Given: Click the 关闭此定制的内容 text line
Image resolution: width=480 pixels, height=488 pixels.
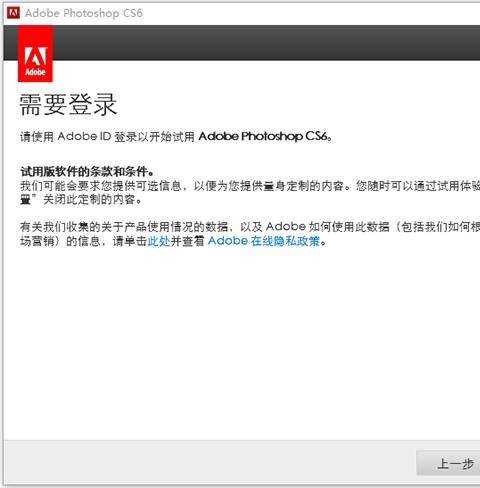Looking at the screenshot, I should [81, 200].
